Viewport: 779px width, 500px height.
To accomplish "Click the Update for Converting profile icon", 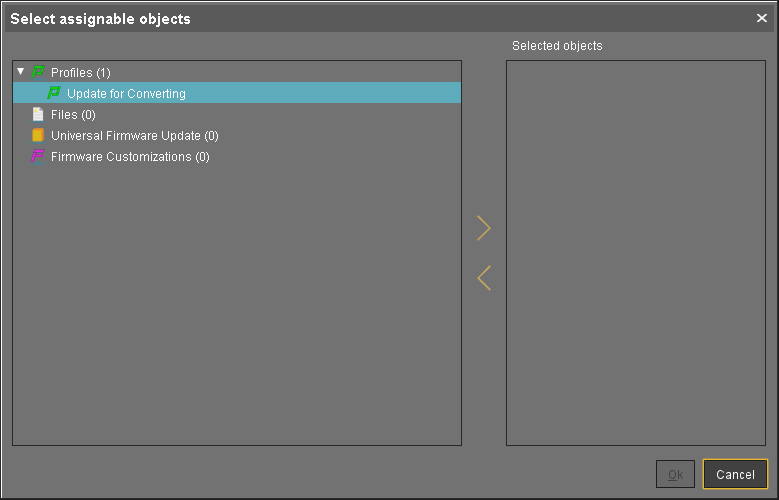I will 54,93.
